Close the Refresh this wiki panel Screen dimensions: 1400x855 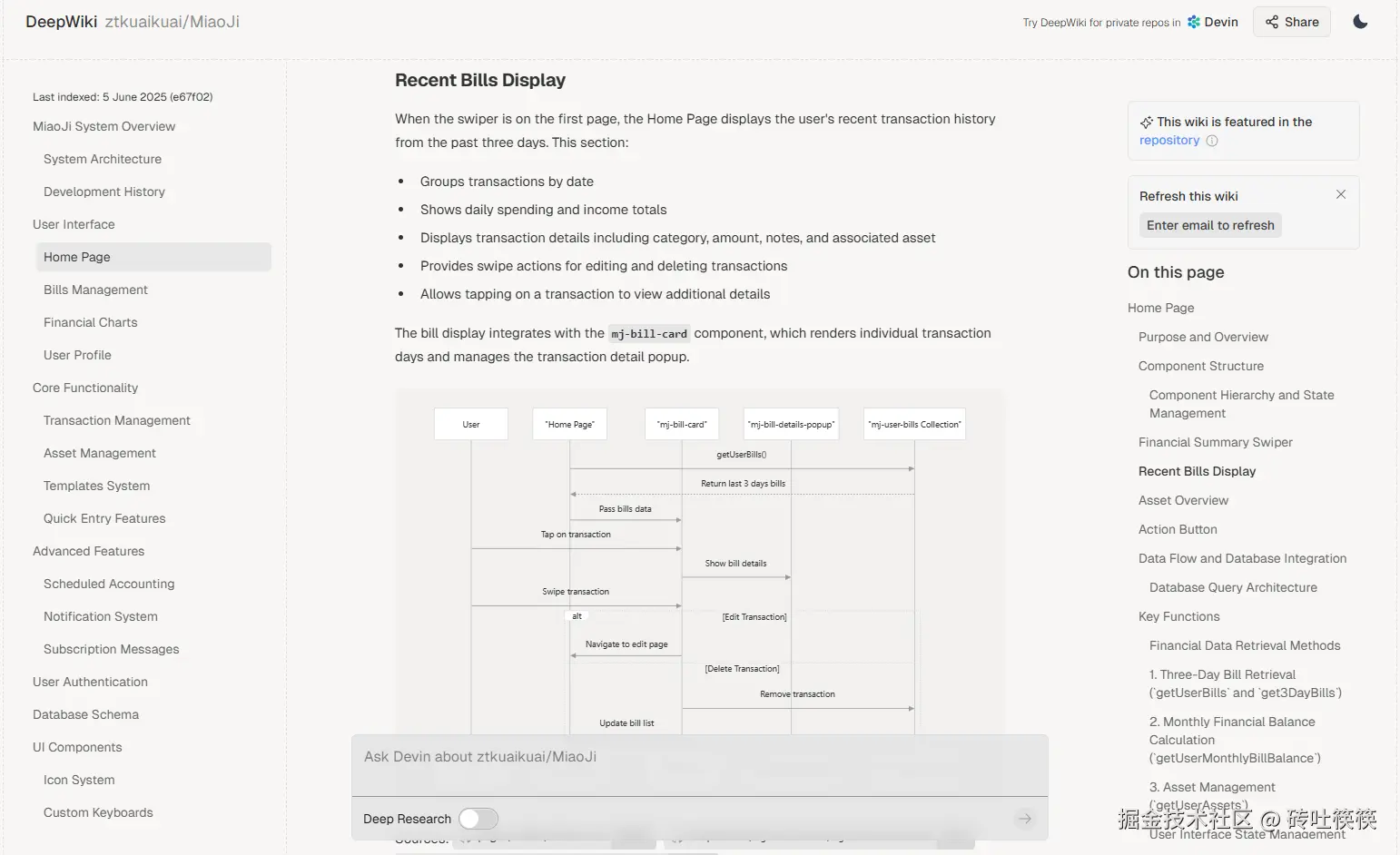click(x=1341, y=194)
